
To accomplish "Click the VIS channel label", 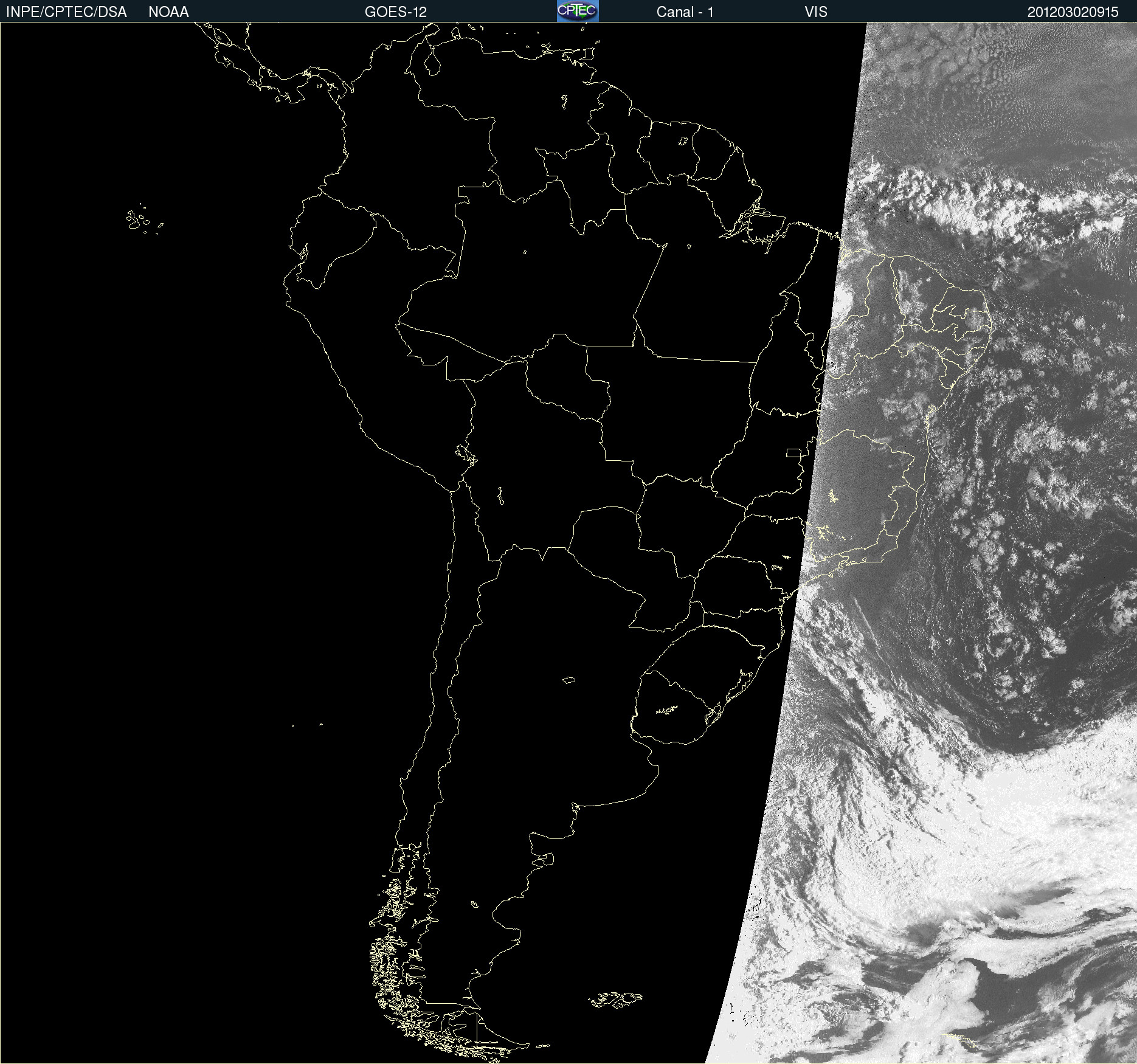I will (x=816, y=12).
